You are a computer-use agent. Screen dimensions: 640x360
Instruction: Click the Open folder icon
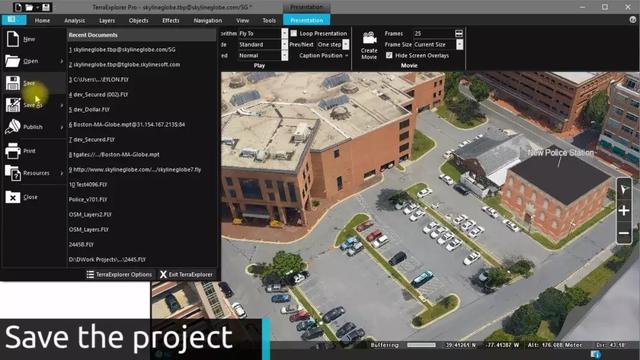(x=13, y=61)
